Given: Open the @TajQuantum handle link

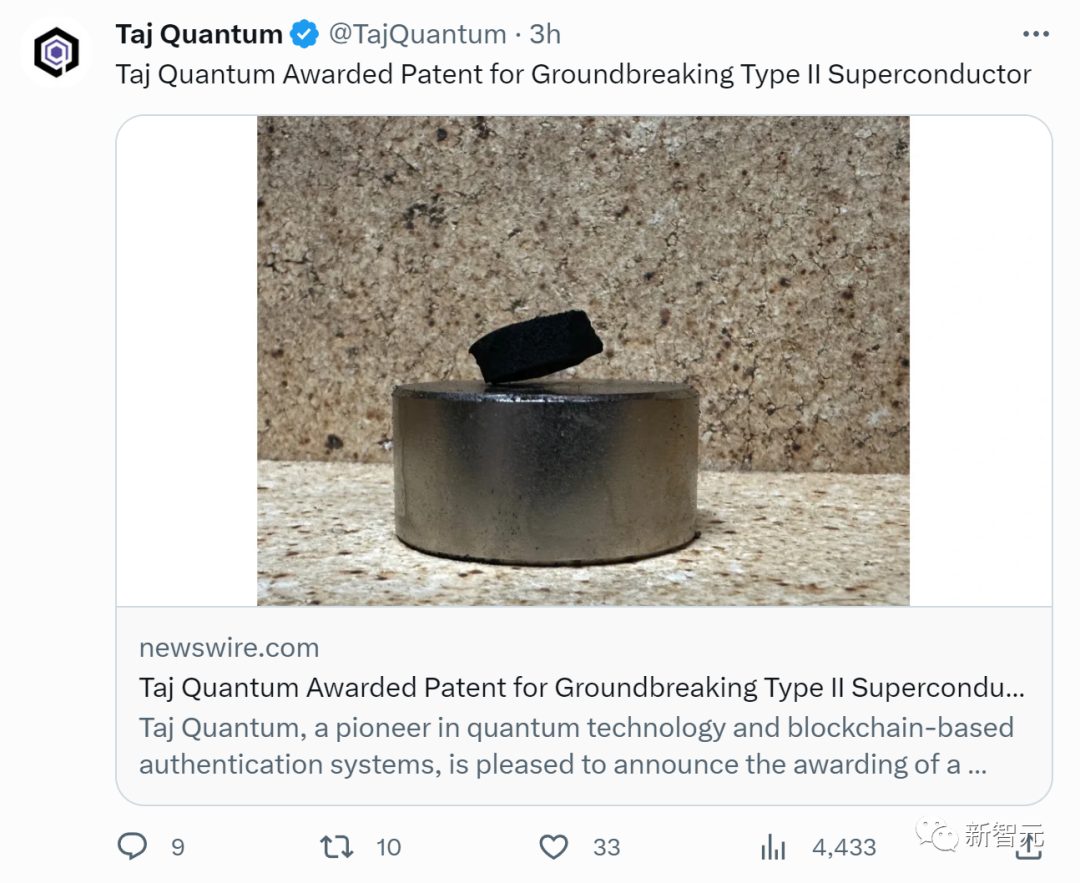Looking at the screenshot, I should [417, 34].
